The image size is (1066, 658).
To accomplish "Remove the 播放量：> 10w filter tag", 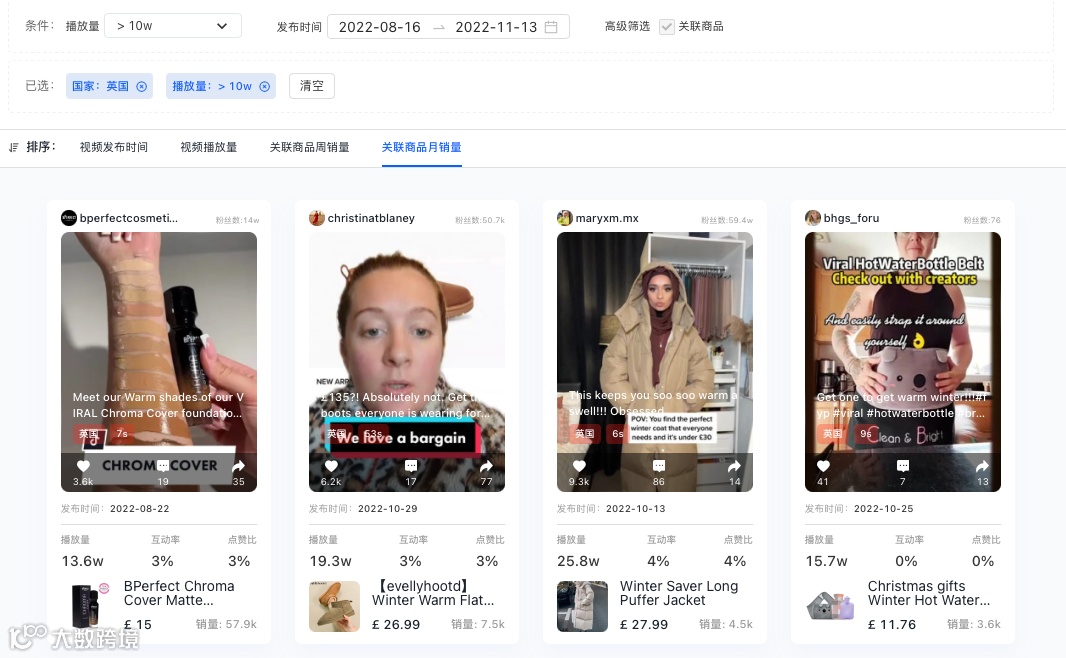I will [264, 86].
